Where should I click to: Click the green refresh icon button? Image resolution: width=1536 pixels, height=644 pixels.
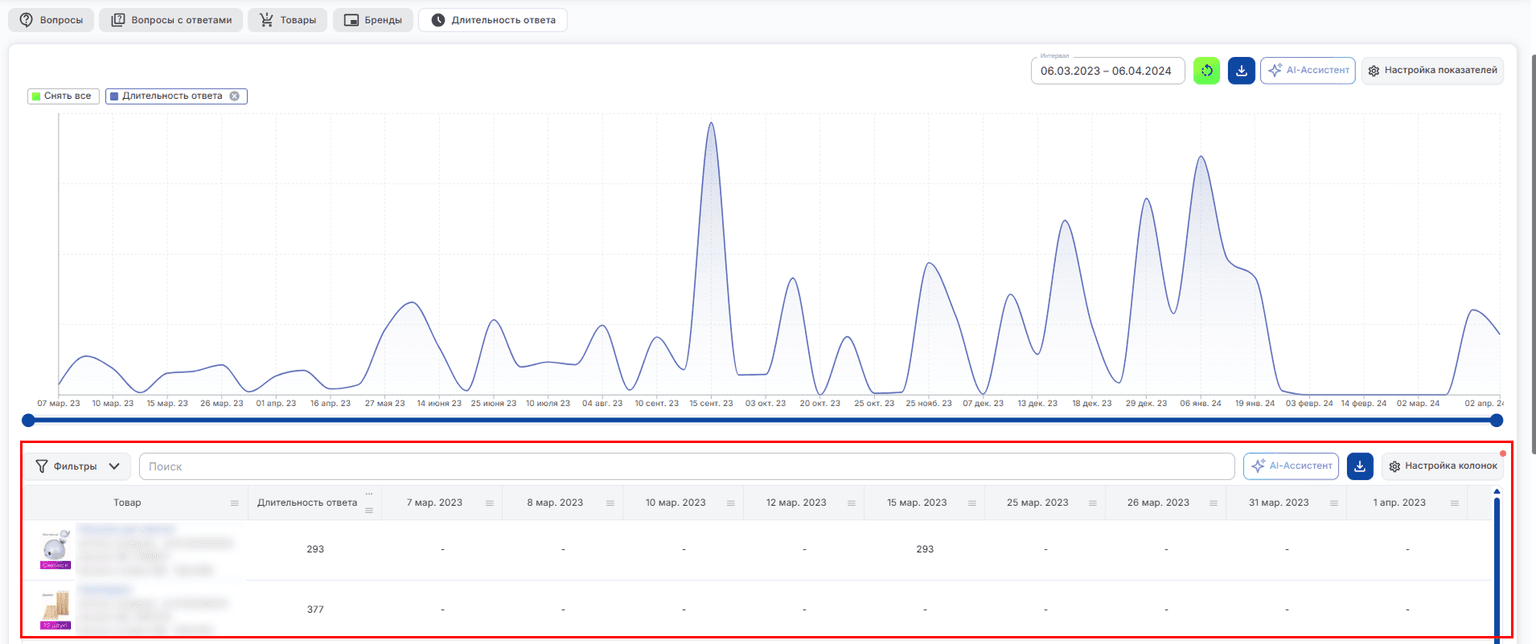[1206, 71]
